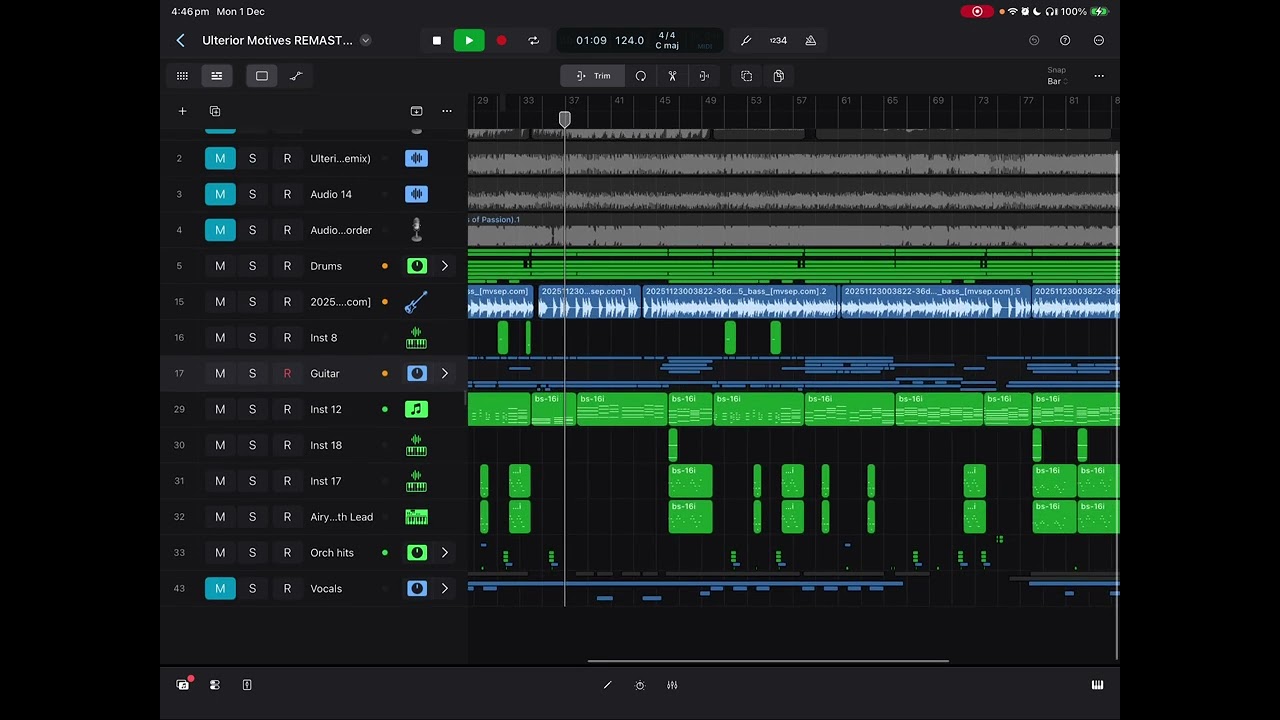The image size is (1280, 720).
Task: Click the playhead handle on the ruler
Action: (x=565, y=120)
